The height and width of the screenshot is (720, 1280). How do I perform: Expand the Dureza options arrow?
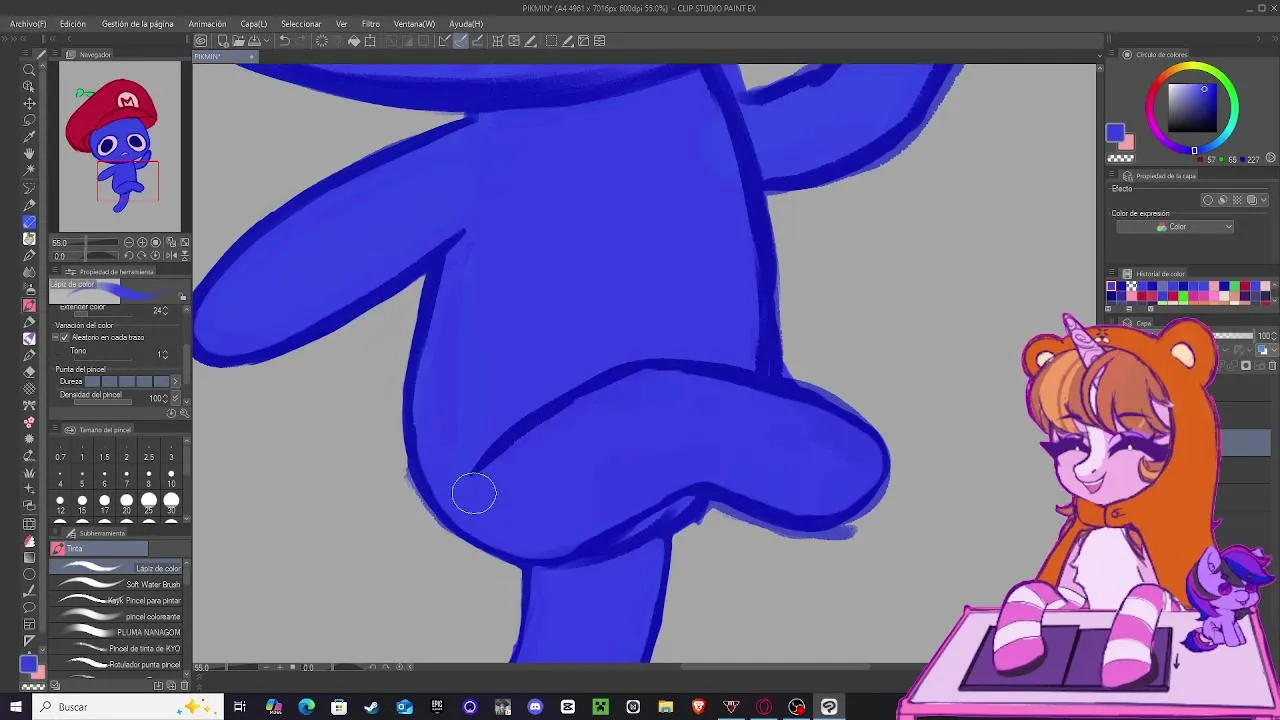[175, 382]
